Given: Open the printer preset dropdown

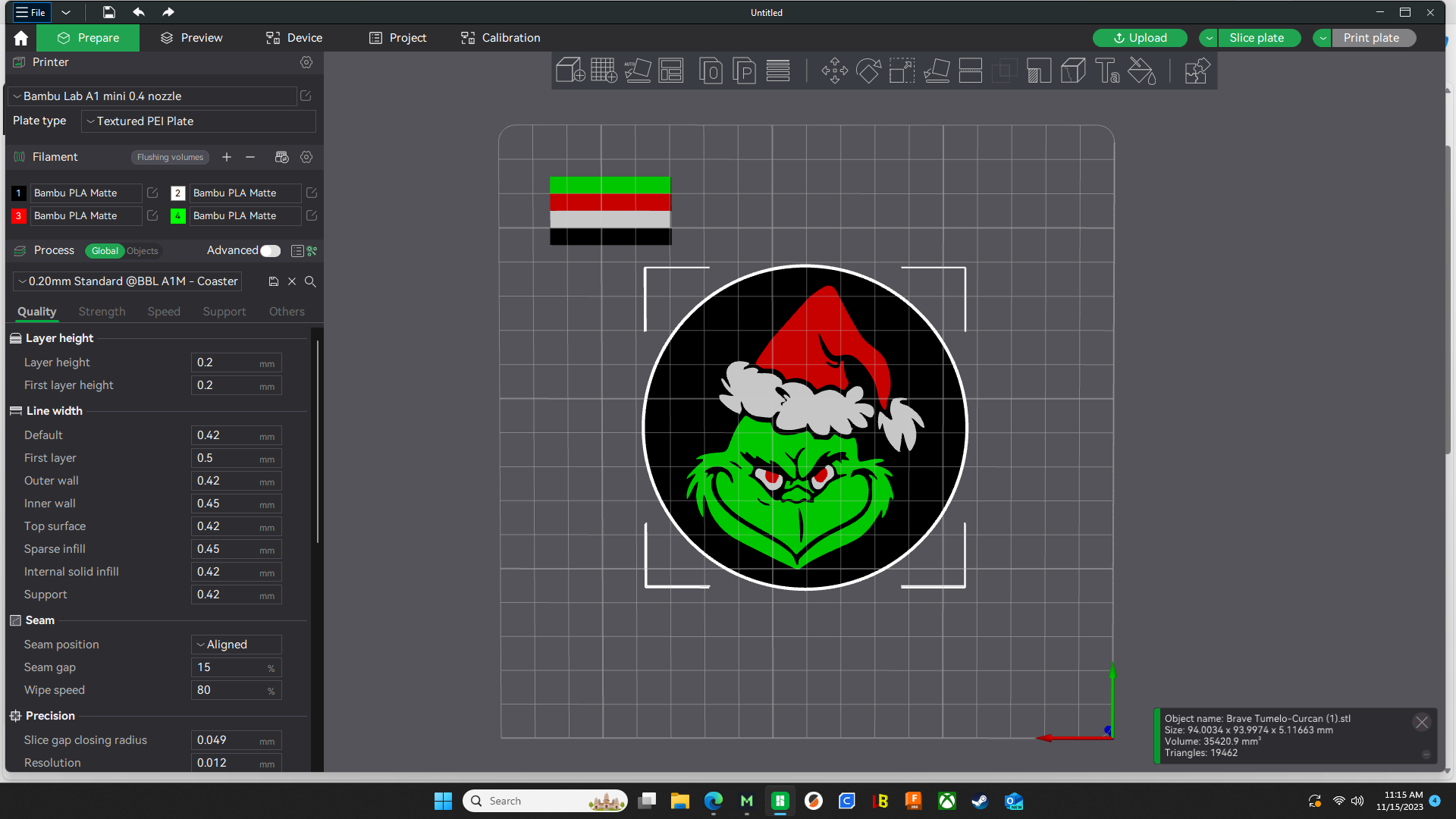Looking at the screenshot, I should [x=152, y=96].
